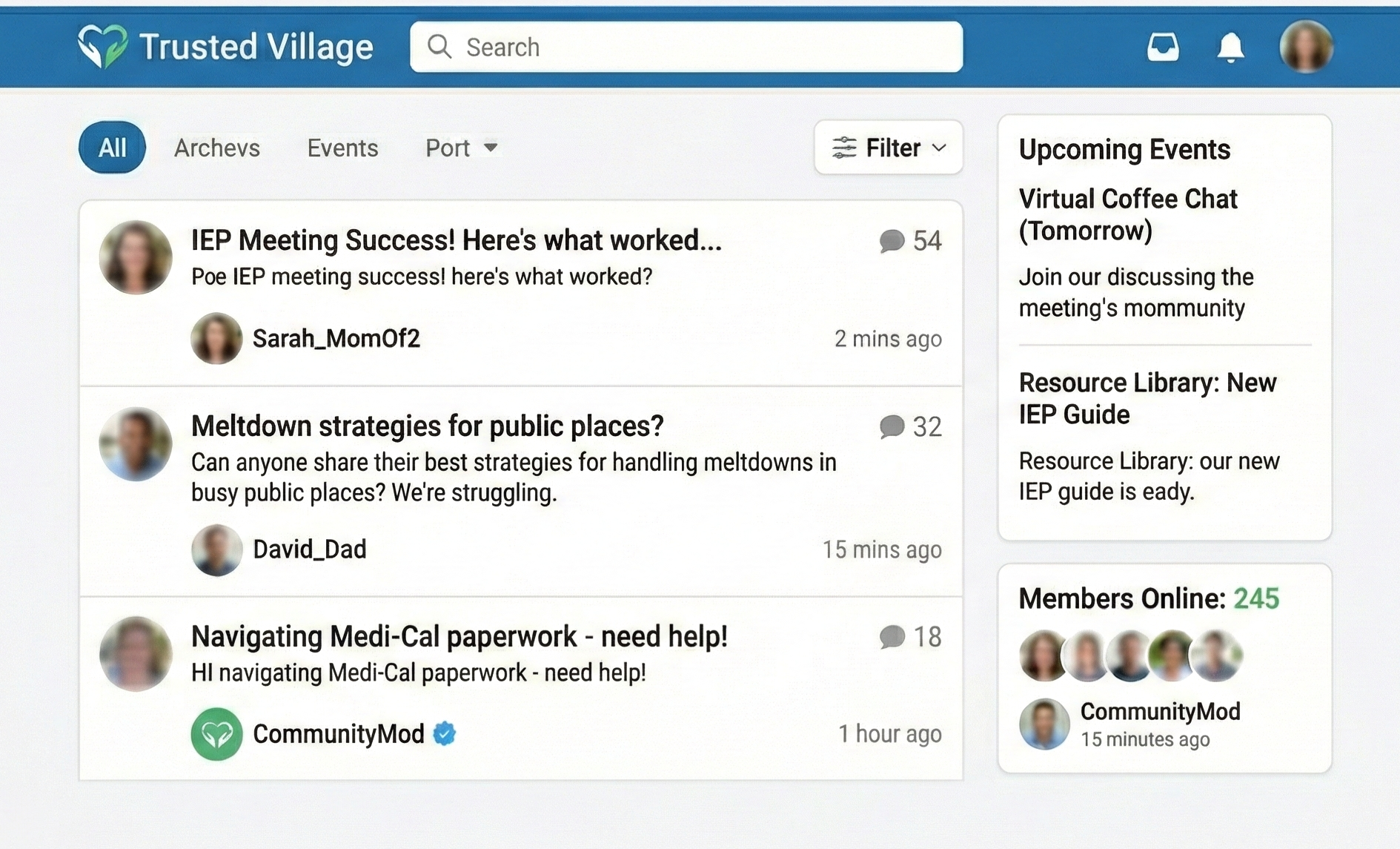Click the search magnifier icon
Screen dimensions: 1400x849
point(439,46)
